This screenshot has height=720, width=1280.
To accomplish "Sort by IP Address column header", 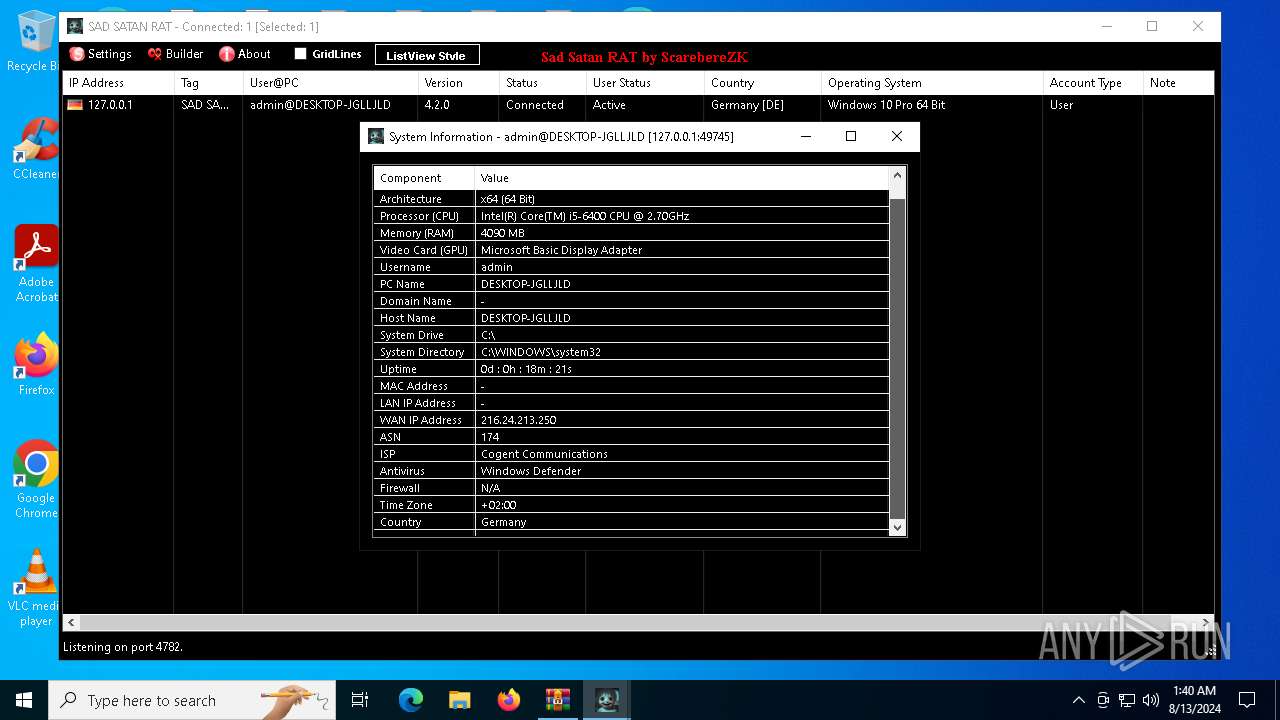I will [x=118, y=83].
